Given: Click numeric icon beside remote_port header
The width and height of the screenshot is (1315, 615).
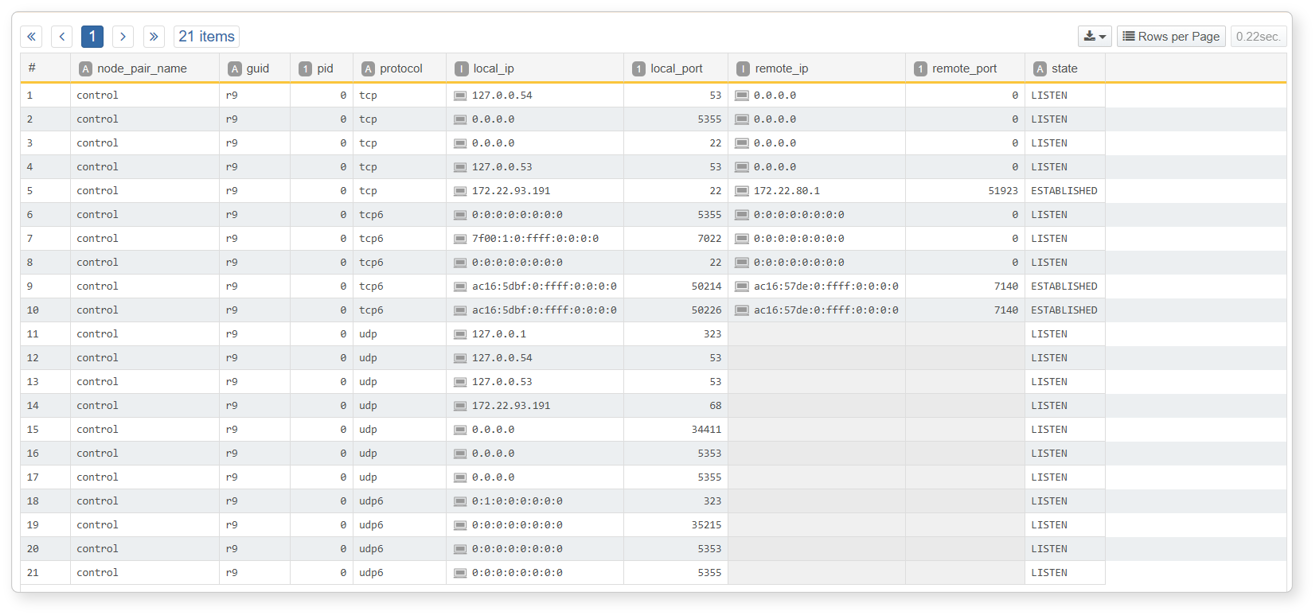Looking at the screenshot, I should tap(920, 69).
